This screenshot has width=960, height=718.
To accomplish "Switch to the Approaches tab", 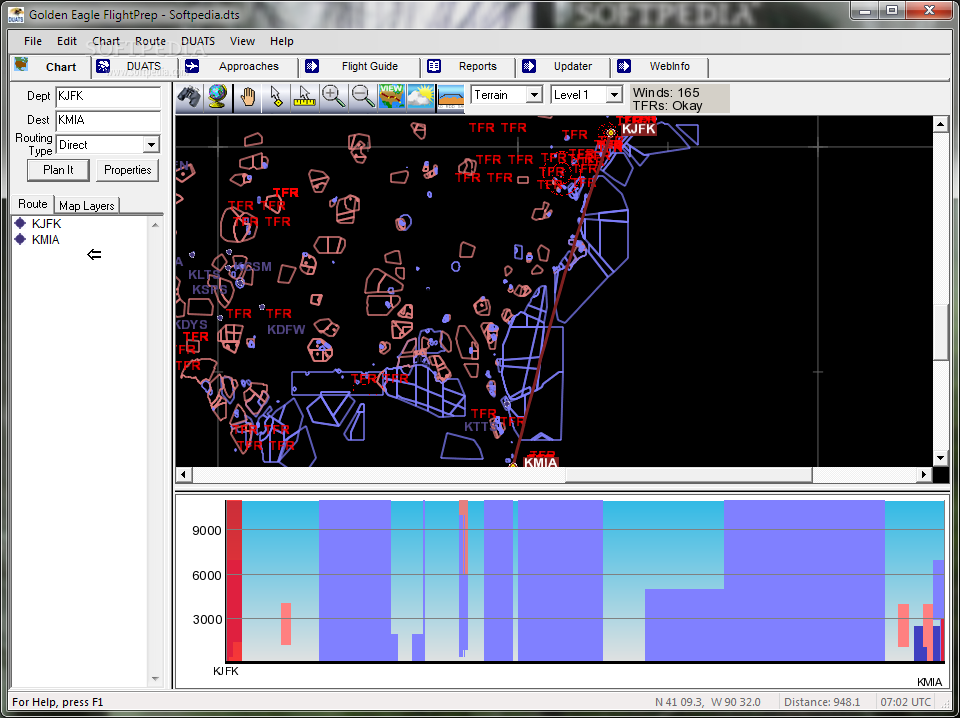I will click(240, 66).
